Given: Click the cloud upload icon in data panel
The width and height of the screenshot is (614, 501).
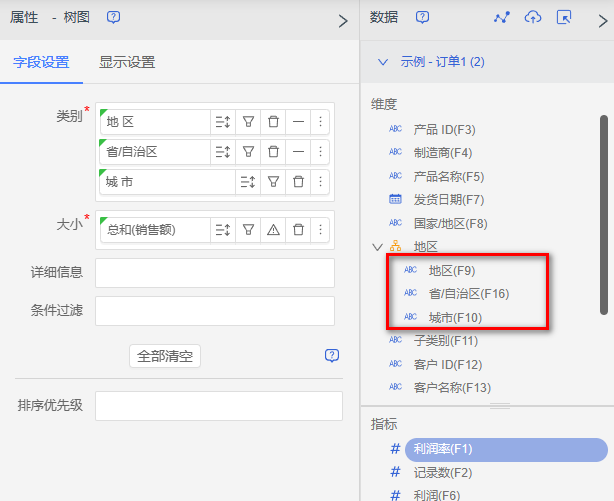Looking at the screenshot, I should 533,18.
